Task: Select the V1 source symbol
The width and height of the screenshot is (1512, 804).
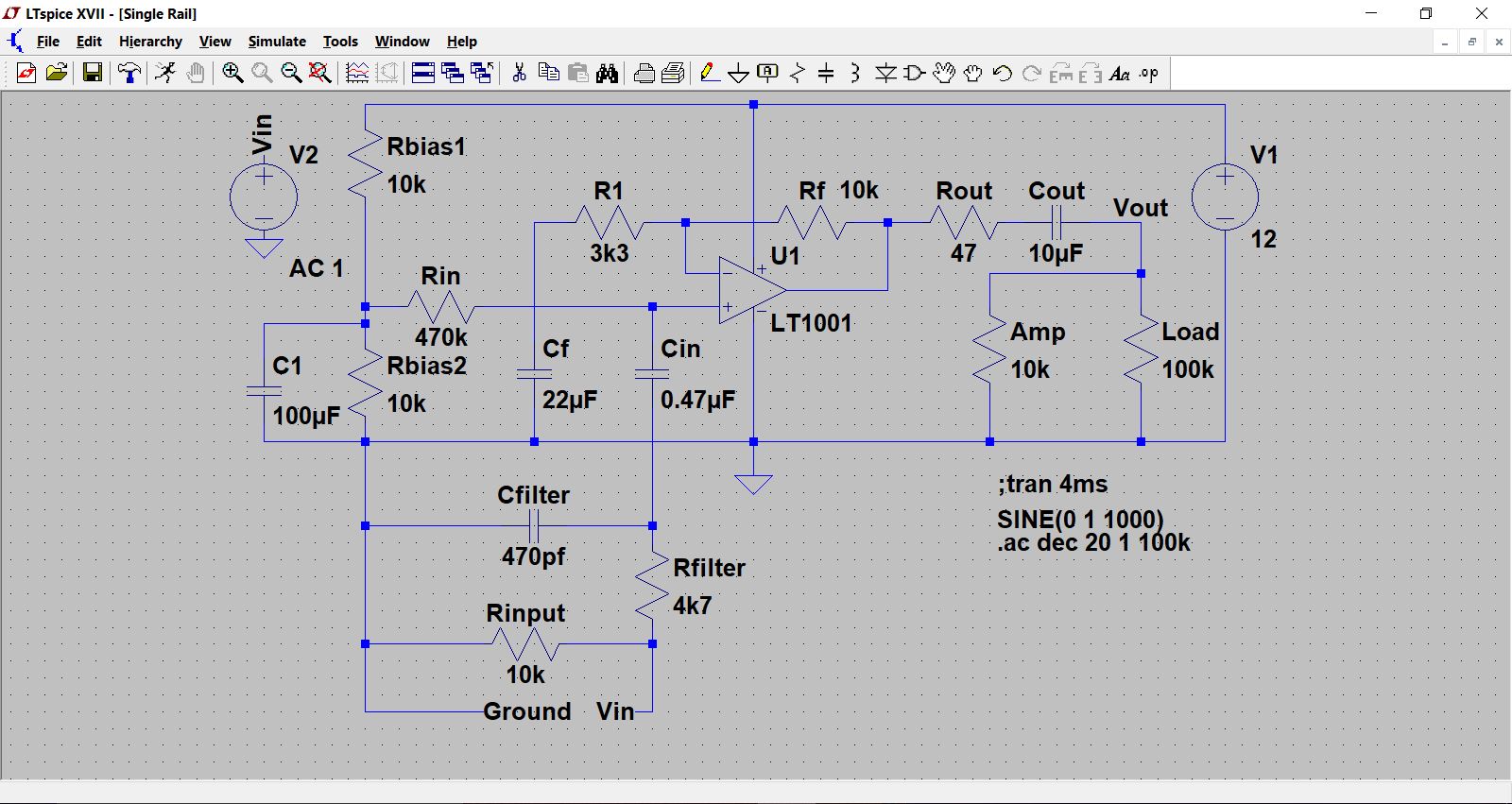Action: [x=1225, y=197]
